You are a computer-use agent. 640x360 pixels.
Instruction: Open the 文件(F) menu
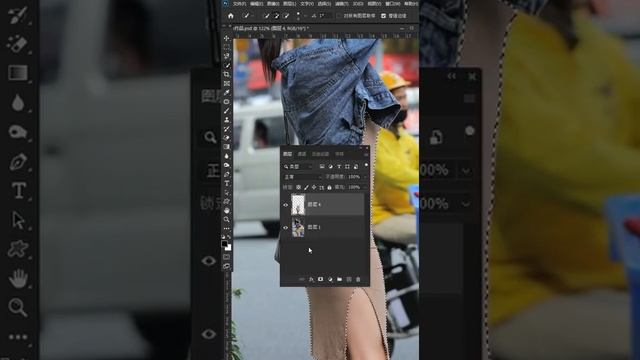[239, 4]
